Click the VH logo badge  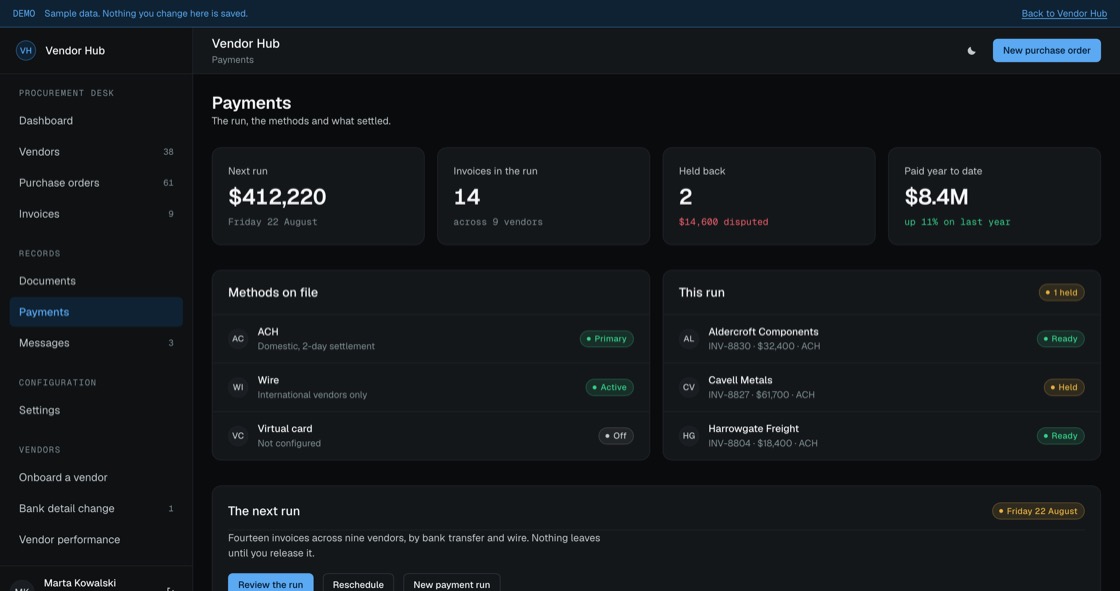[x=26, y=51]
